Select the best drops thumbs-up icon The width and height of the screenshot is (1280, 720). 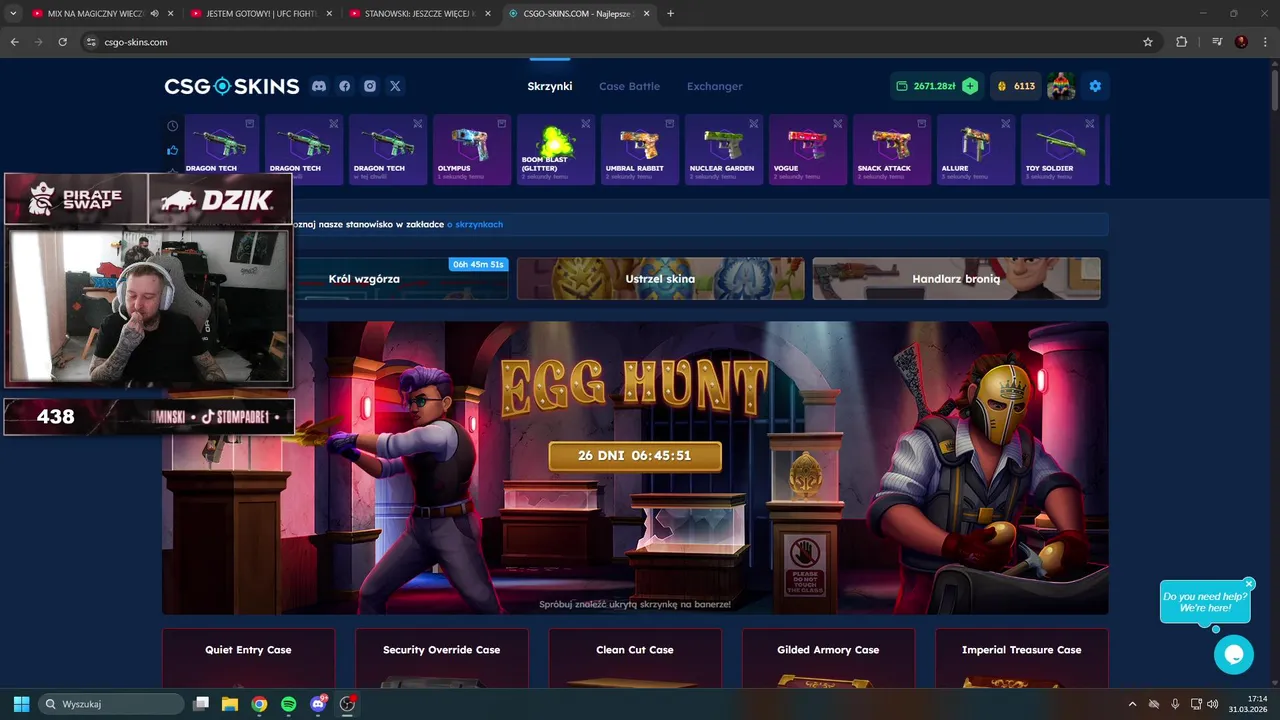point(173,150)
